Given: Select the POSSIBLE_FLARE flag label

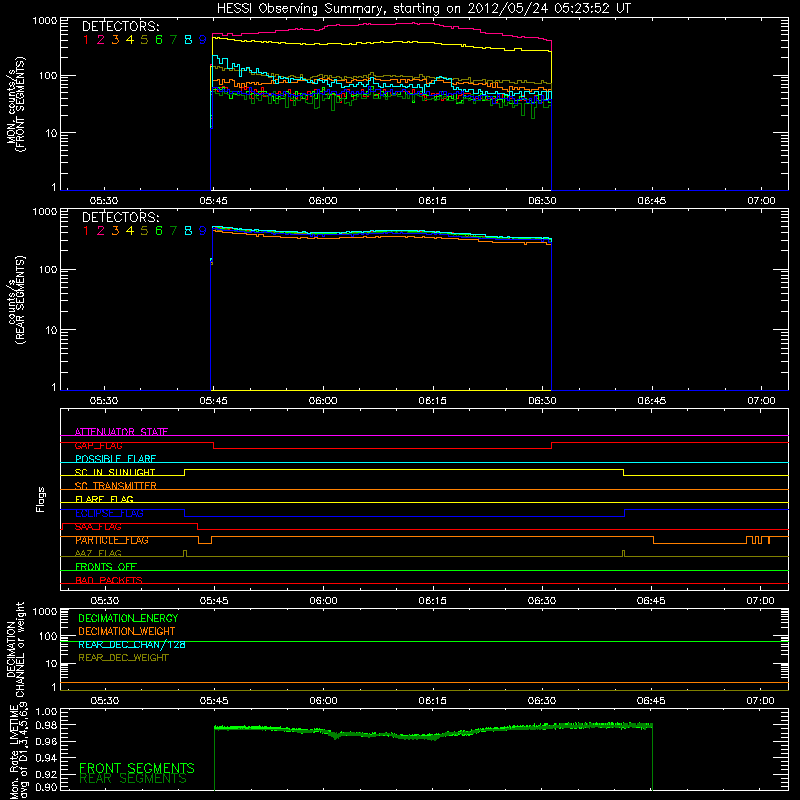Looking at the screenshot, I should click(115, 459).
